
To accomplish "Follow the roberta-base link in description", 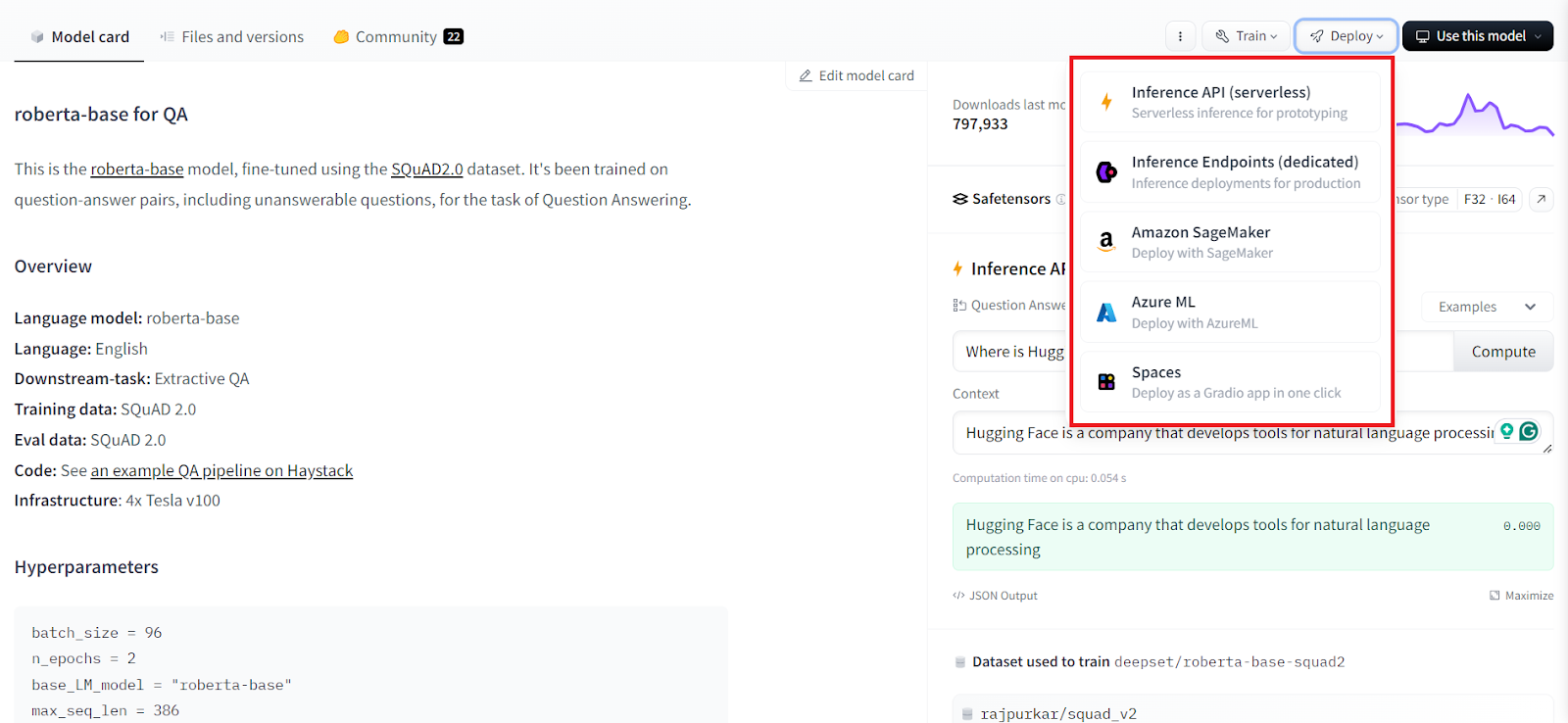I will click(137, 169).
